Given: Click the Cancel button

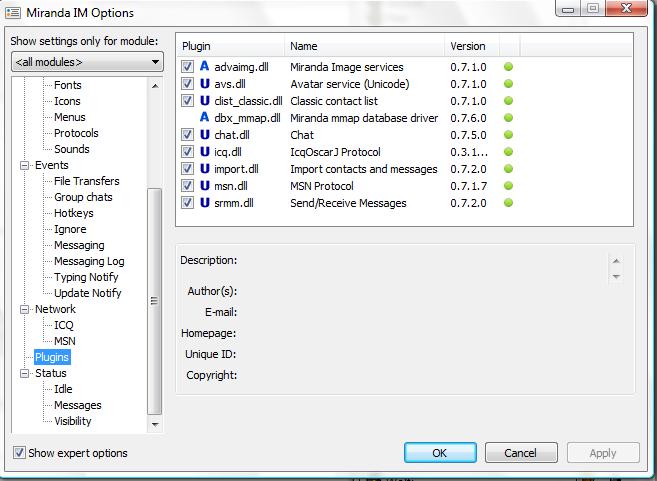Looking at the screenshot, I should click(x=521, y=453).
